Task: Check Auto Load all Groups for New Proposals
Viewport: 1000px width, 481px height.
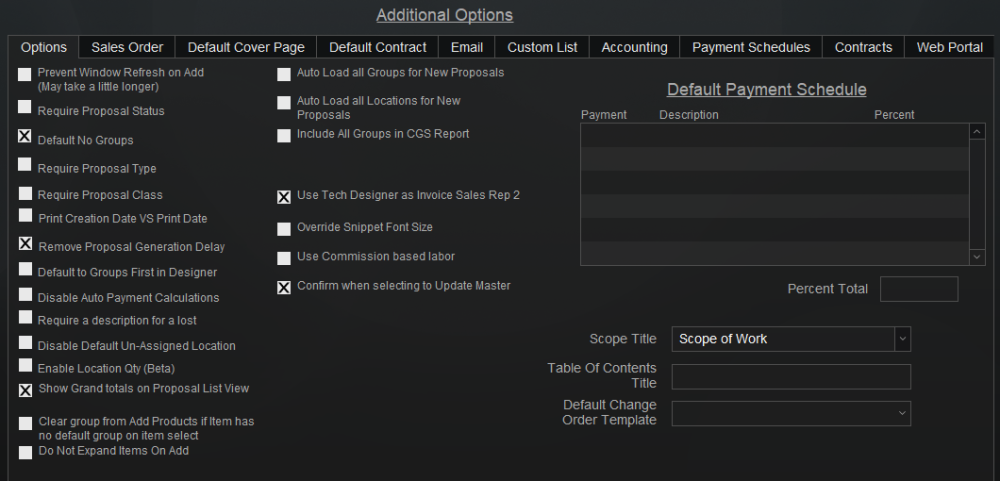Action: [284, 75]
